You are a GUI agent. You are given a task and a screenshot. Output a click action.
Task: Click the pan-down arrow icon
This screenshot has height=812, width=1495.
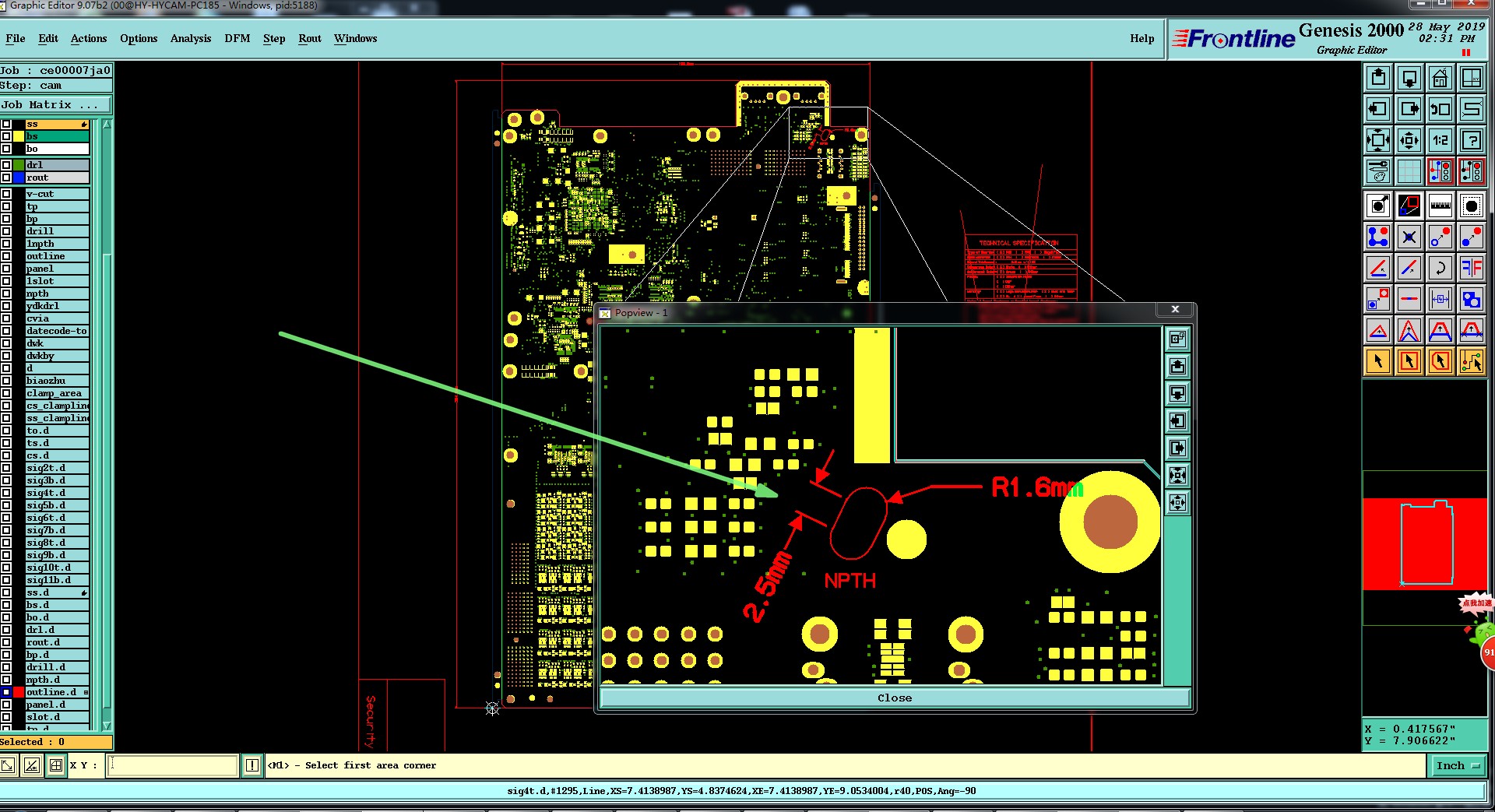coord(1409,78)
